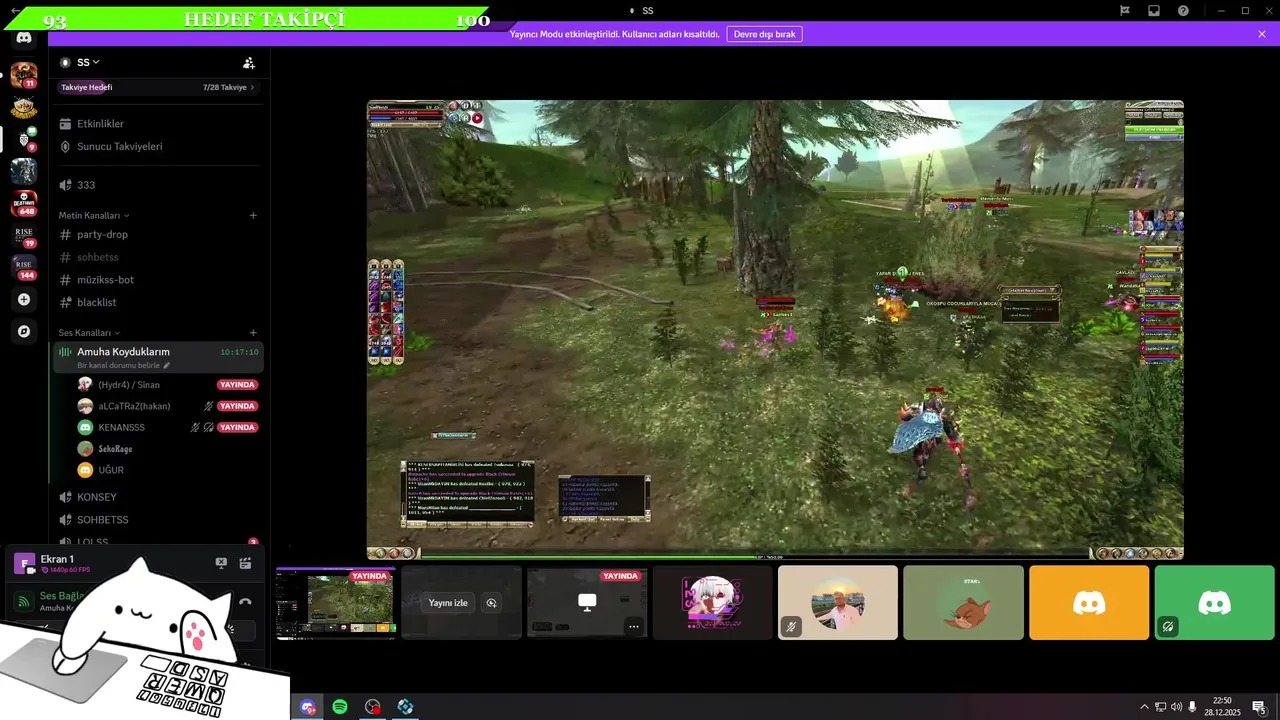Screen dimensions: 1280x720
Task: Open more options on third stream tile
Action: (x=633, y=627)
